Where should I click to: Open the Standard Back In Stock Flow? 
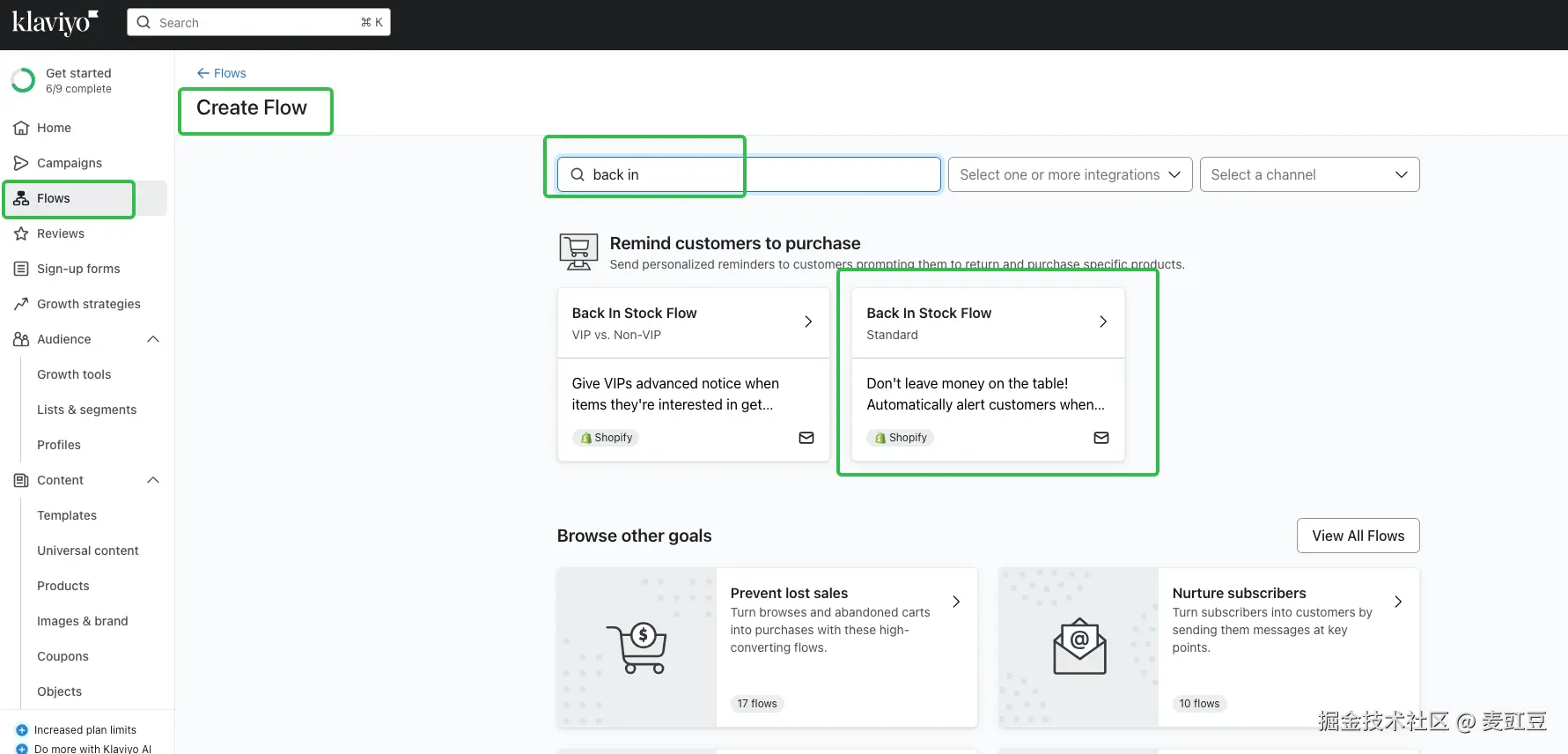point(988,322)
